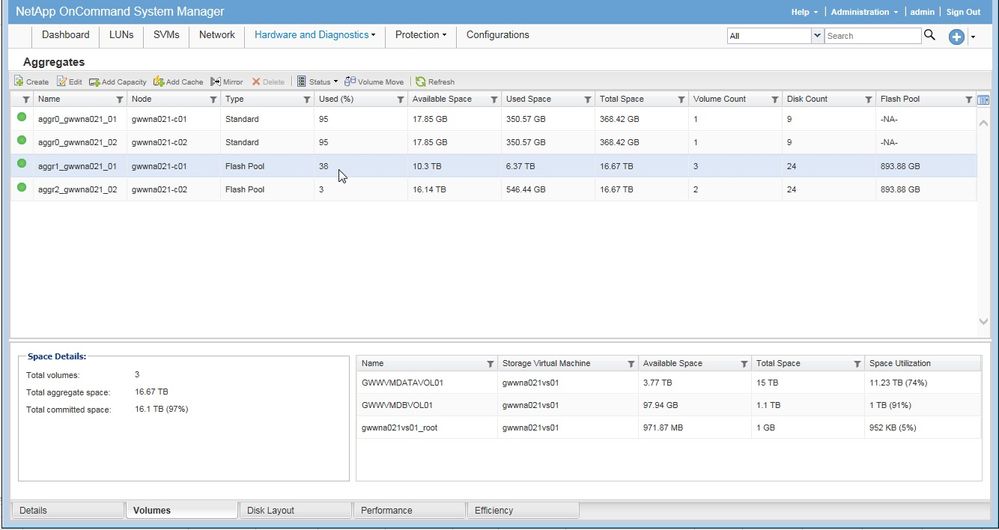
Task: Click the green status dot for aggr0_gwwna021_01
Action: 22,117
